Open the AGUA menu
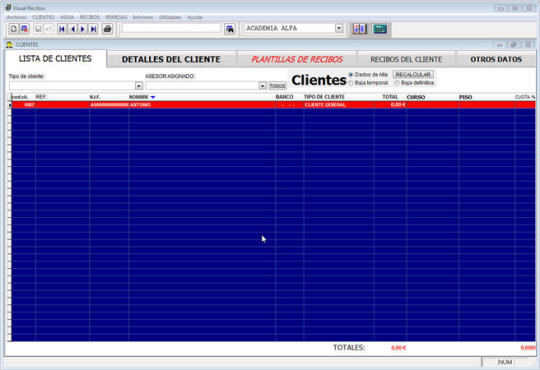This screenshot has height=370, width=540. (x=67, y=17)
